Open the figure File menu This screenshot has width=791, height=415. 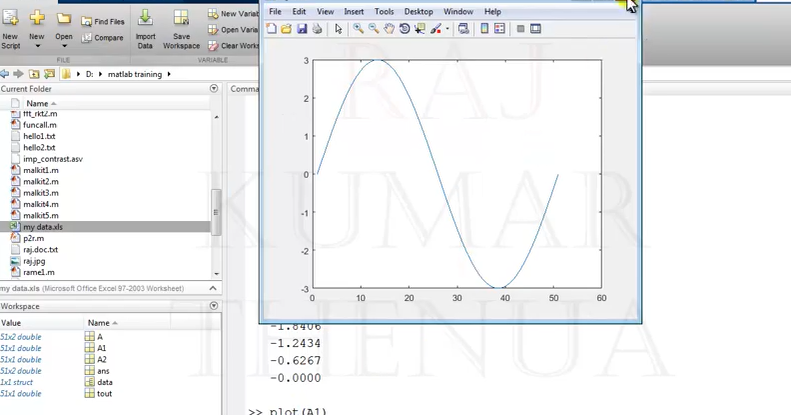pos(275,11)
